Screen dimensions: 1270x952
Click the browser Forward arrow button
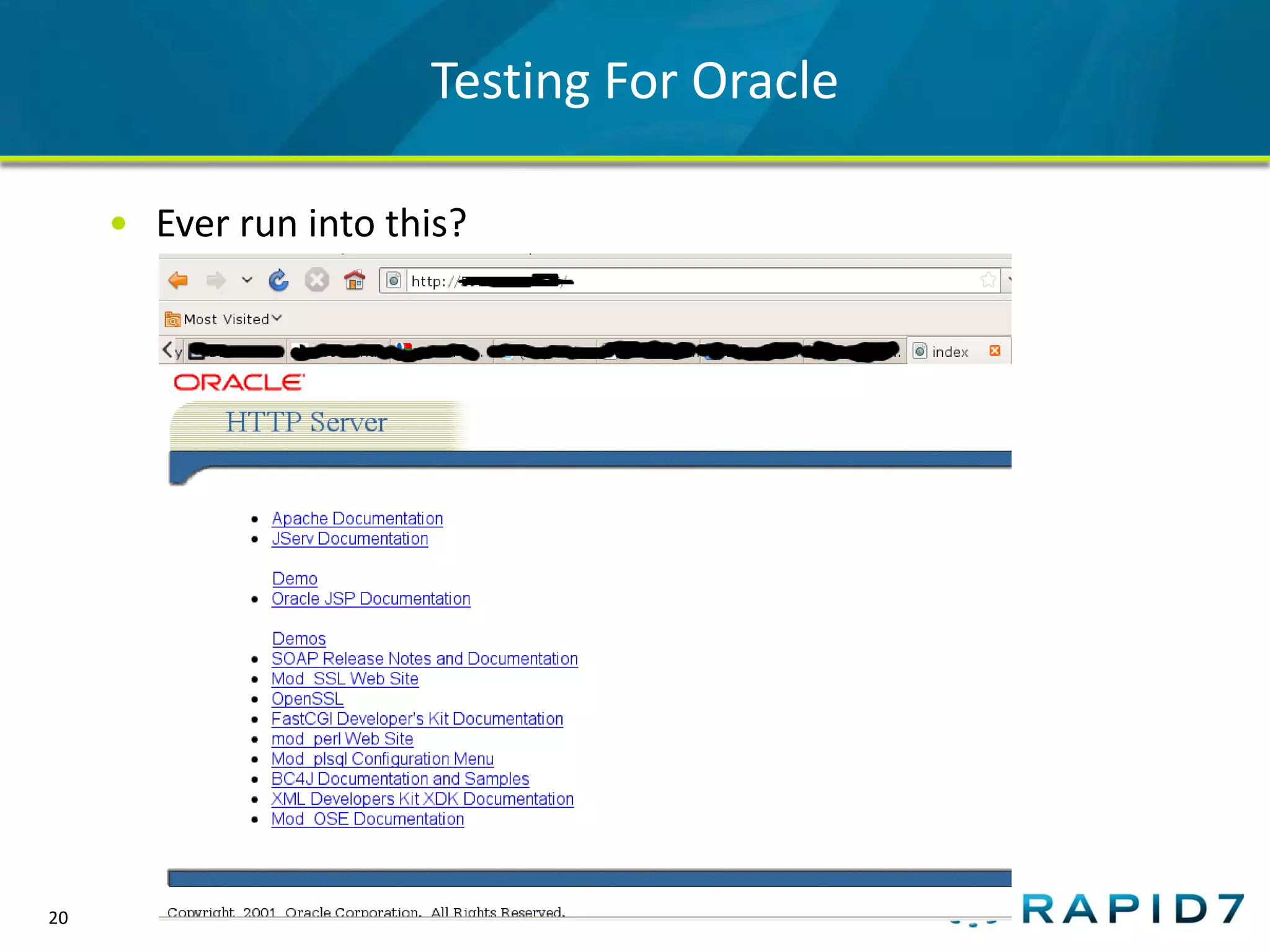[216, 280]
